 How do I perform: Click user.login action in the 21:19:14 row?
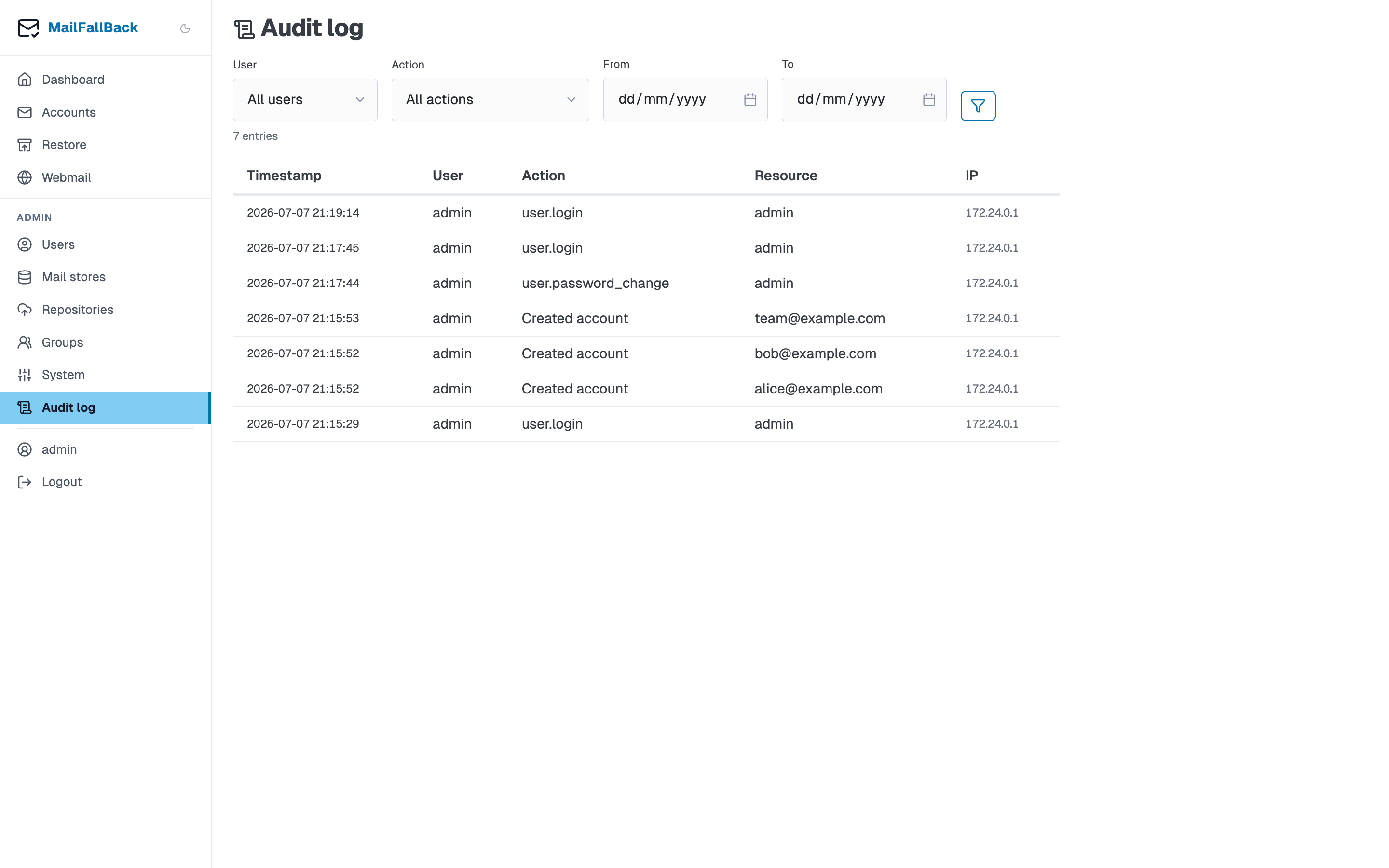point(552,212)
